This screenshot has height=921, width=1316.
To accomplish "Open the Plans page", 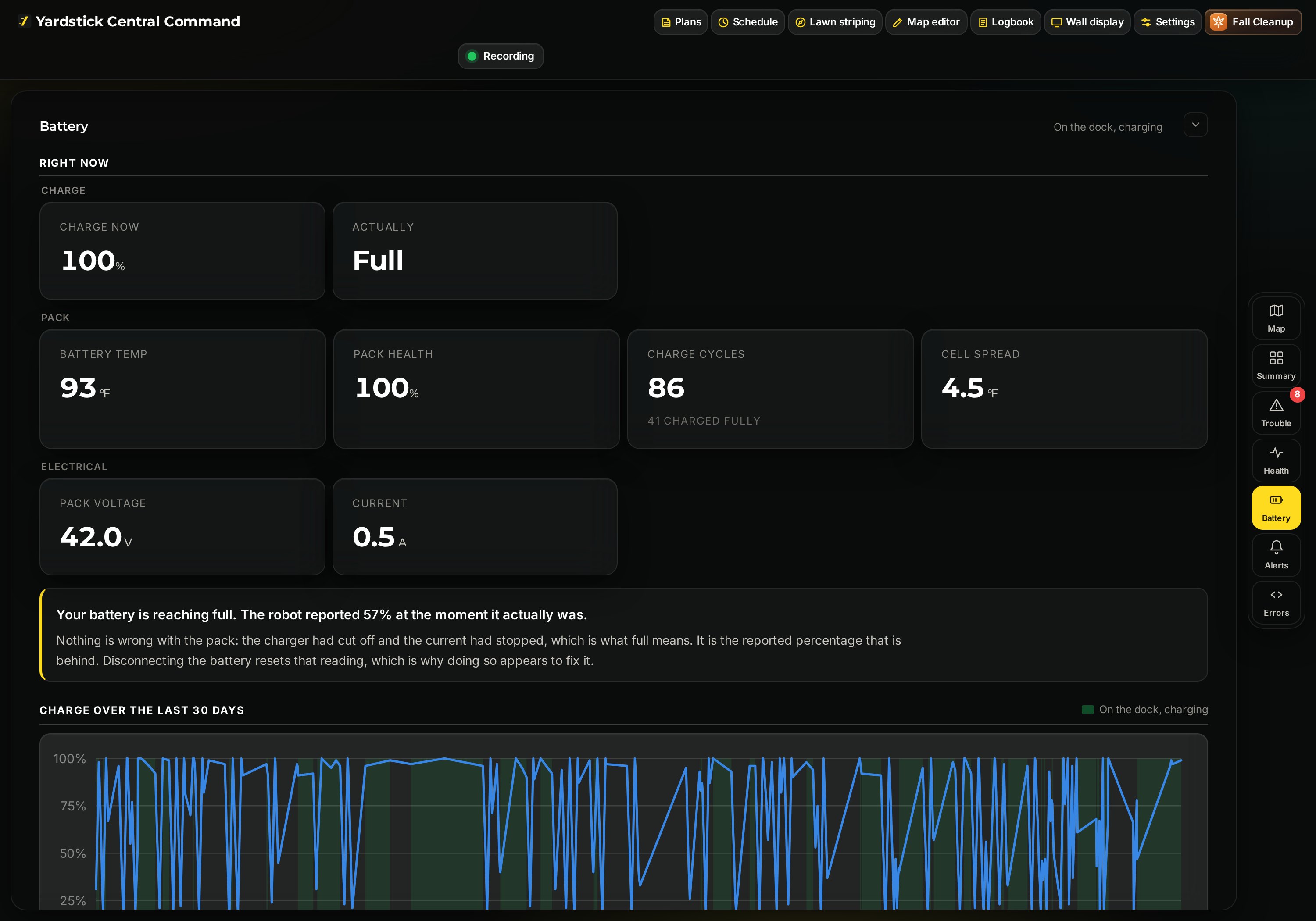I will [x=681, y=22].
